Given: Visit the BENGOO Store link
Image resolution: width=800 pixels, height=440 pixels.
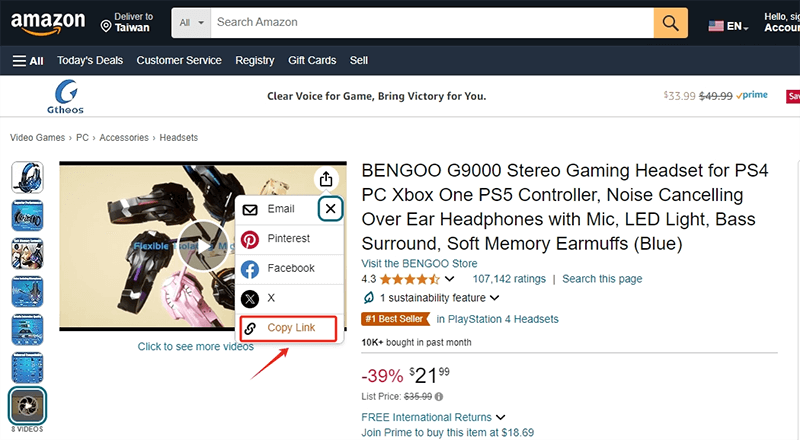Looking at the screenshot, I should coord(419,264).
